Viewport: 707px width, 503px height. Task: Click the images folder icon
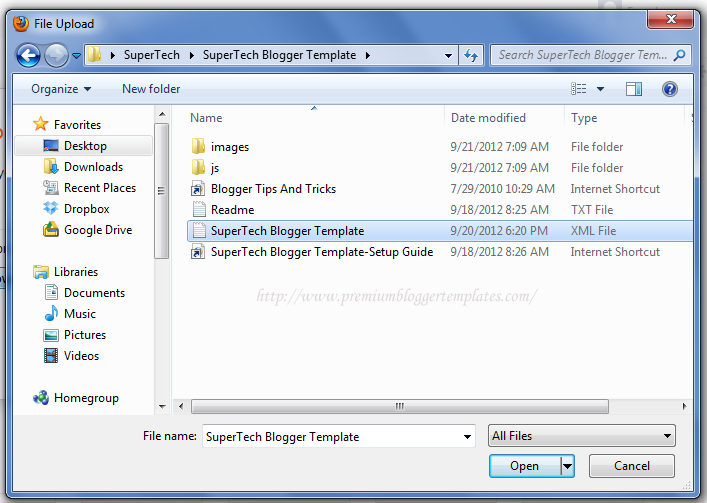(x=198, y=146)
